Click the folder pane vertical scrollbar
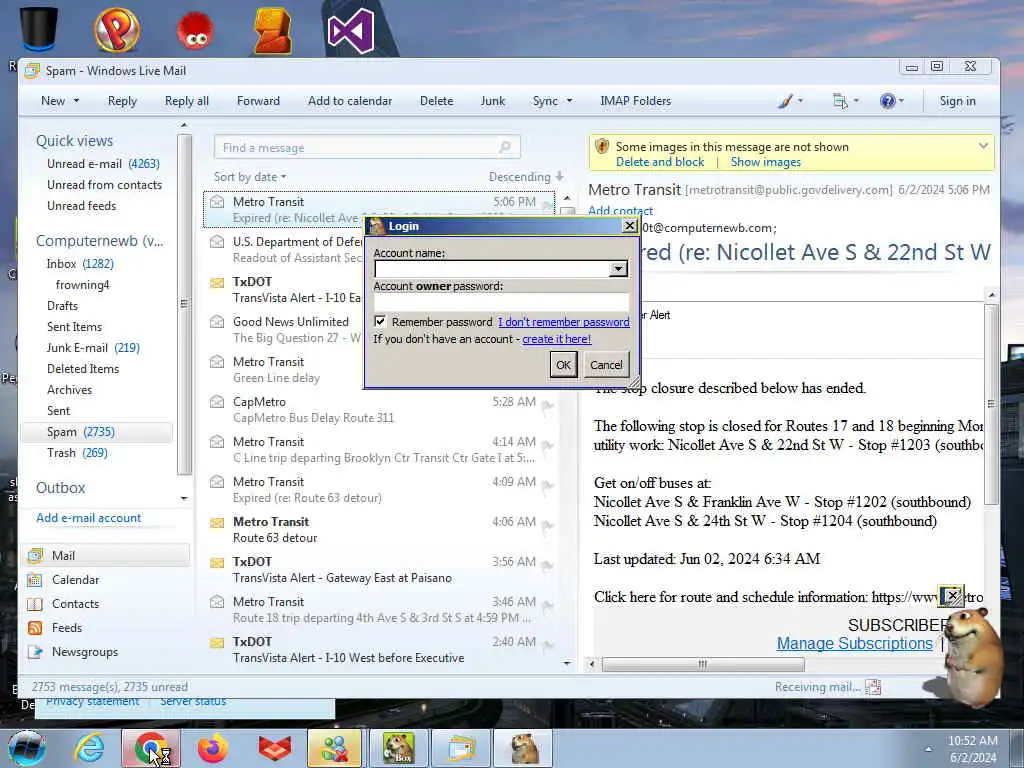This screenshot has width=1024, height=768. pyautogui.click(x=184, y=304)
